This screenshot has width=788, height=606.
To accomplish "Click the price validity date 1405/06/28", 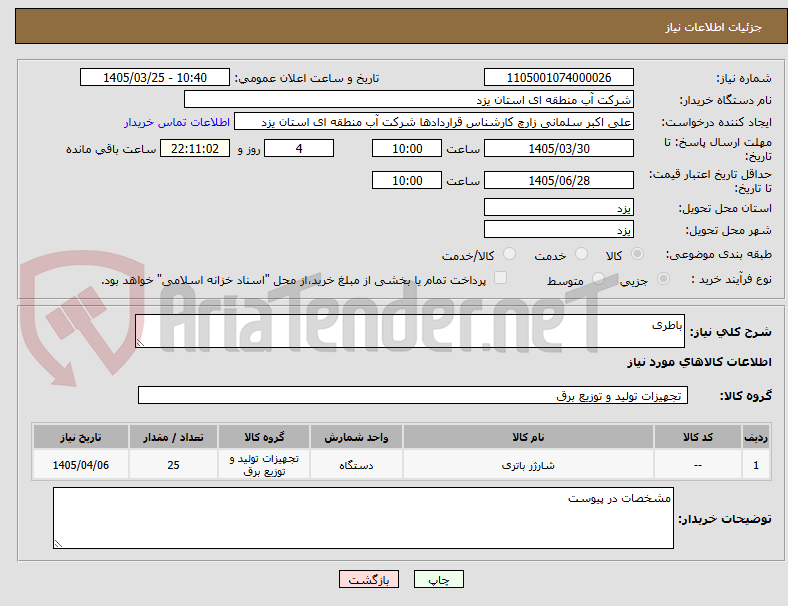I will coord(559,180).
